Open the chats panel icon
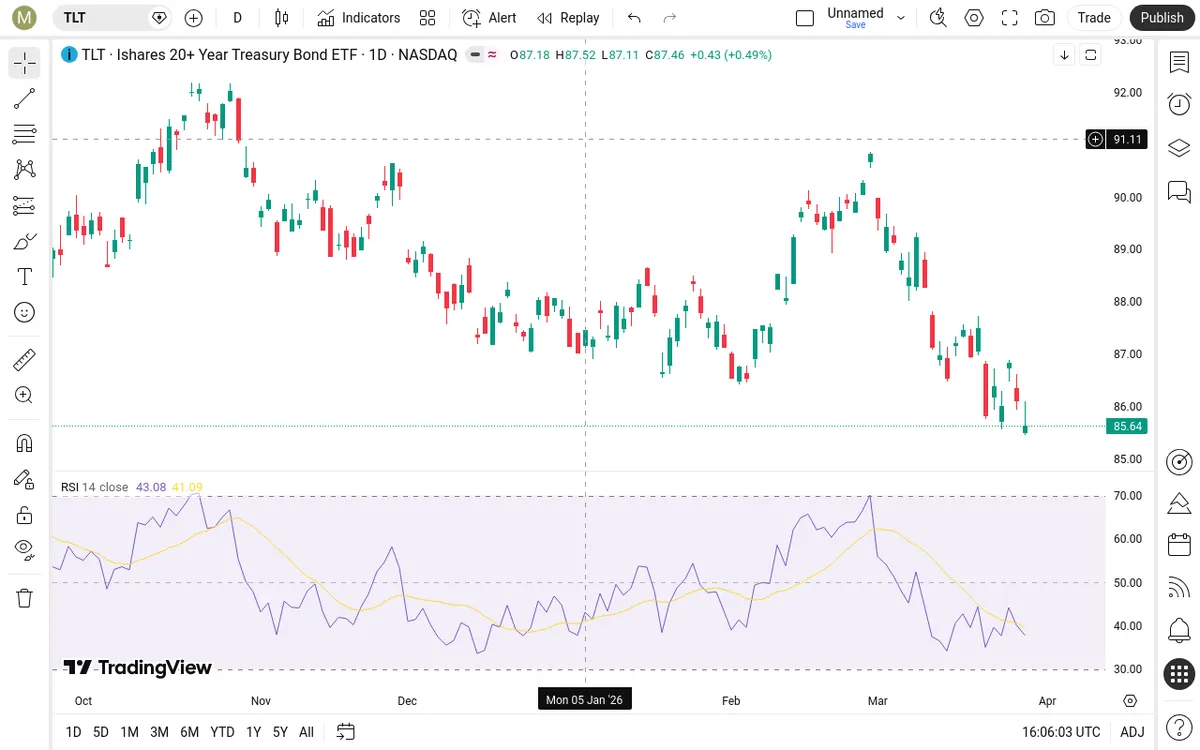The height and width of the screenshot is (750, 1200). click(x=1179, y=191)
